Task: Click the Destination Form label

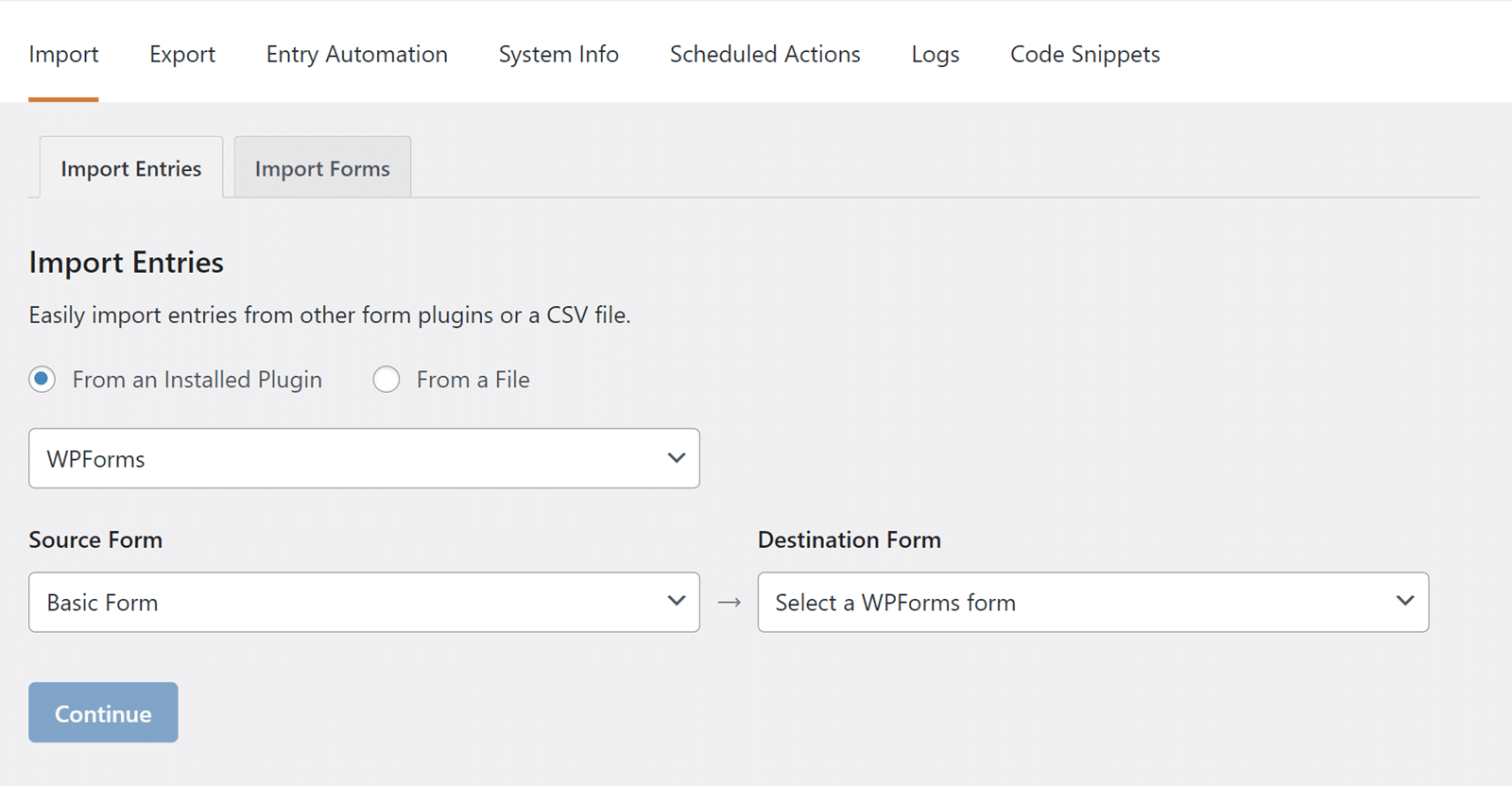Action: (850, 539)
